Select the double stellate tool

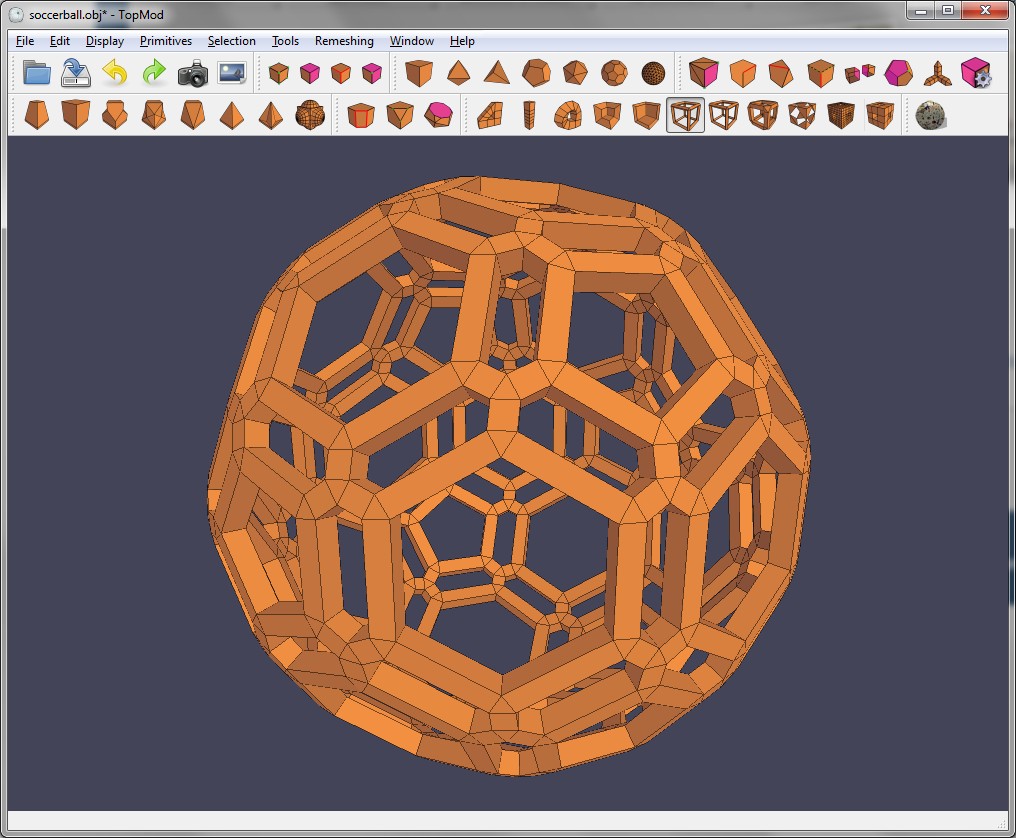(x=271, y=115)
